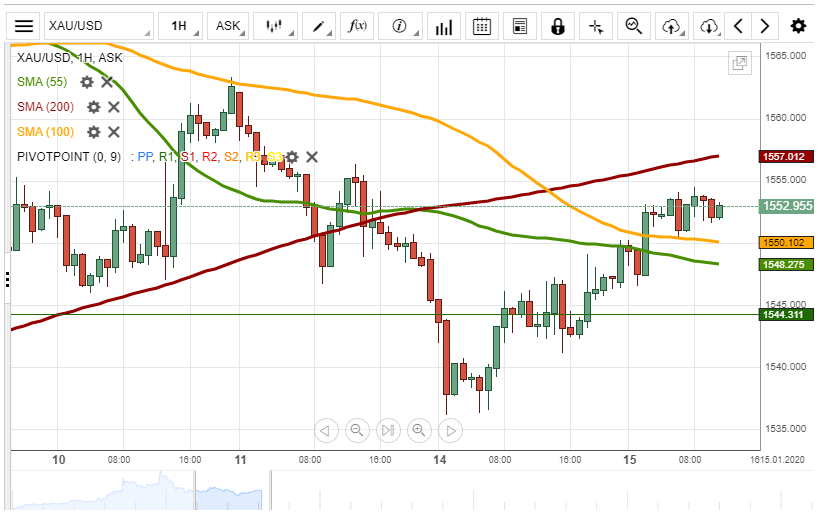Click the bar chart volume icon
Screen dimensions: 818x512
pos(444,26)
